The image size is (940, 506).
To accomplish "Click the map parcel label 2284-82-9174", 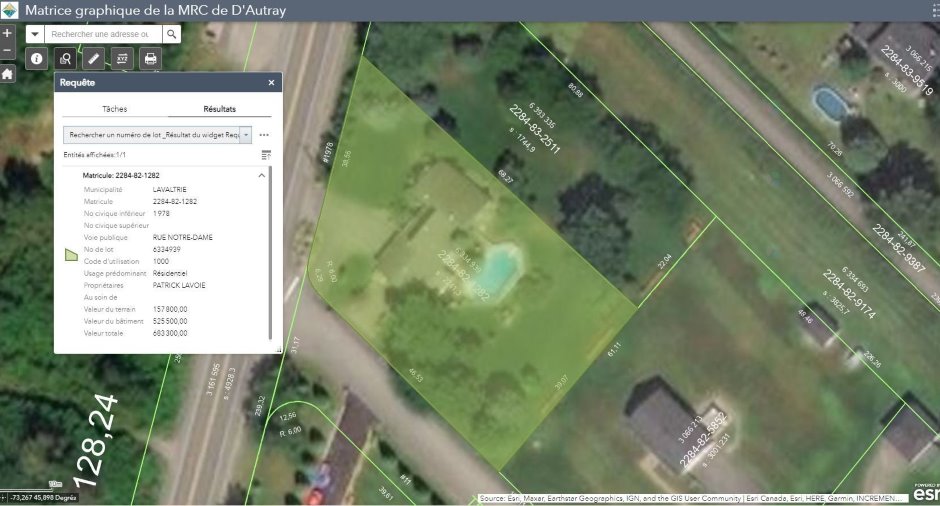I will click(x=849, y=294).
